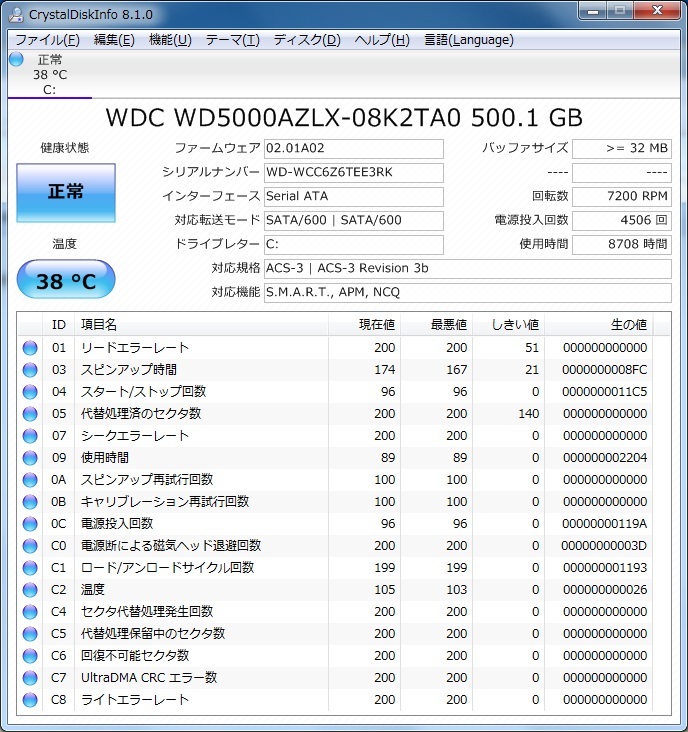Click status icon for 05 代替処理済のセクタ数
Image resolution: width=688 pixels, height=732 pixels.
pos(30,414)
